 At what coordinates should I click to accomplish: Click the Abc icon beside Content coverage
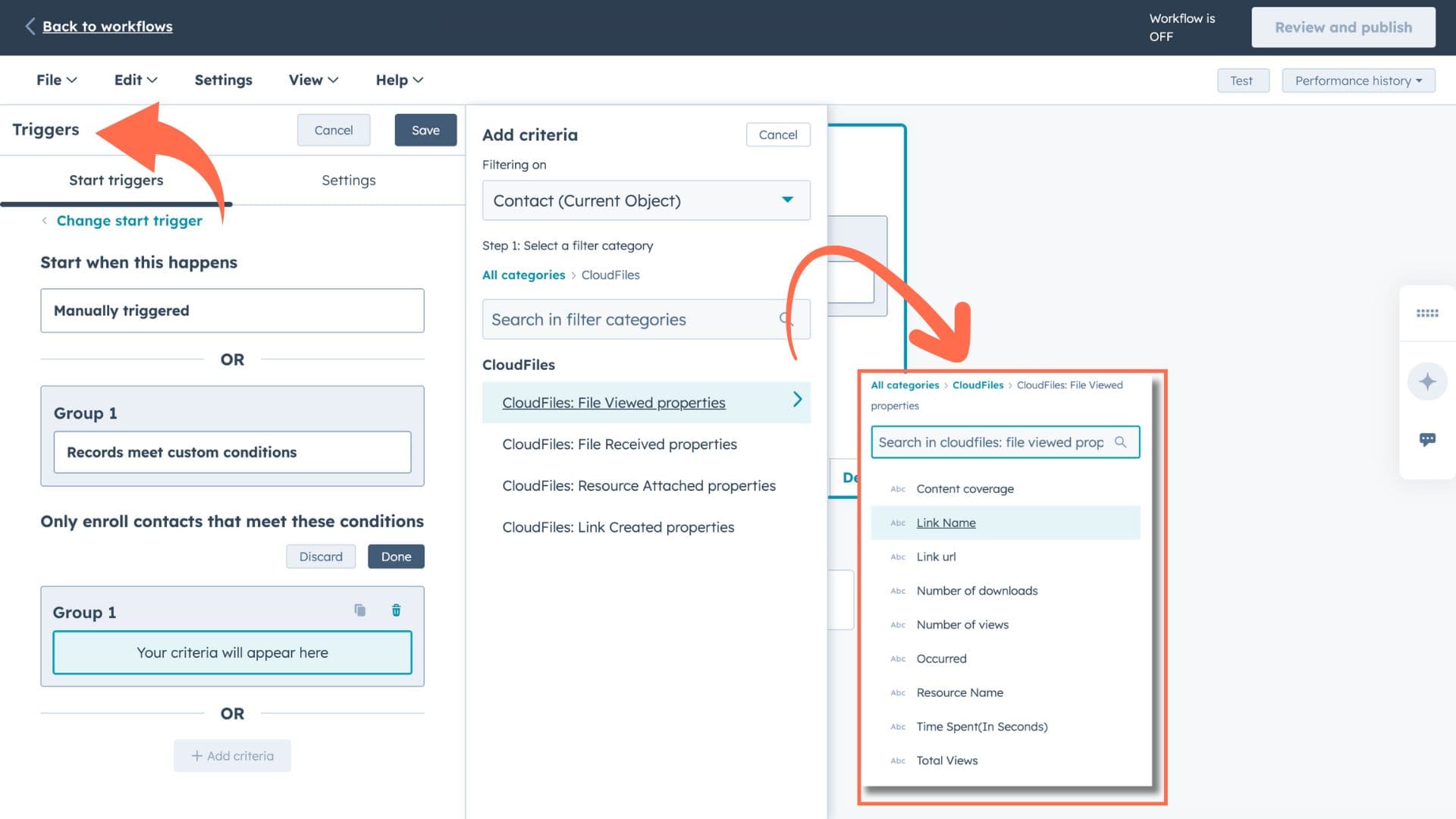898,489
